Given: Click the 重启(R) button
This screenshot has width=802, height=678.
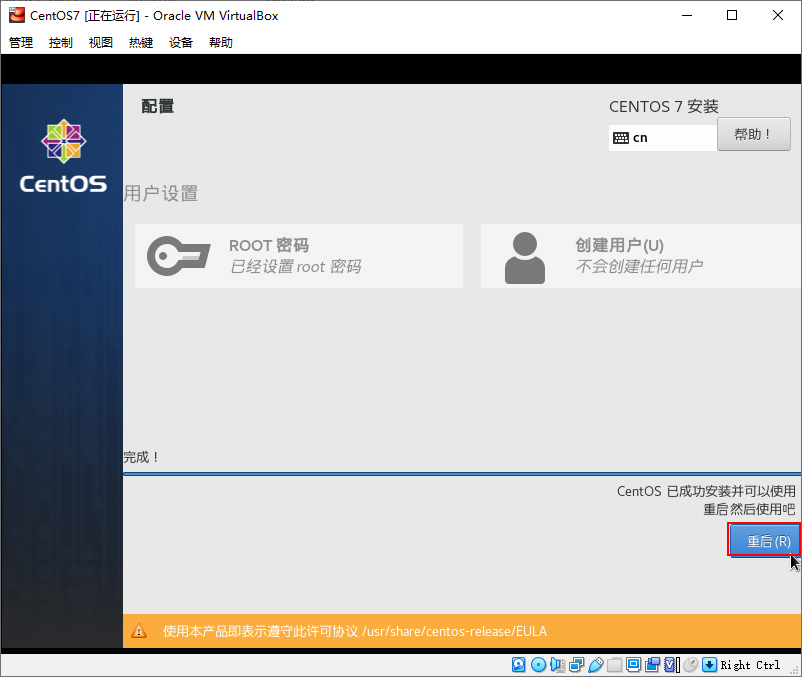Looking at the screenshot, I should 764,540.
